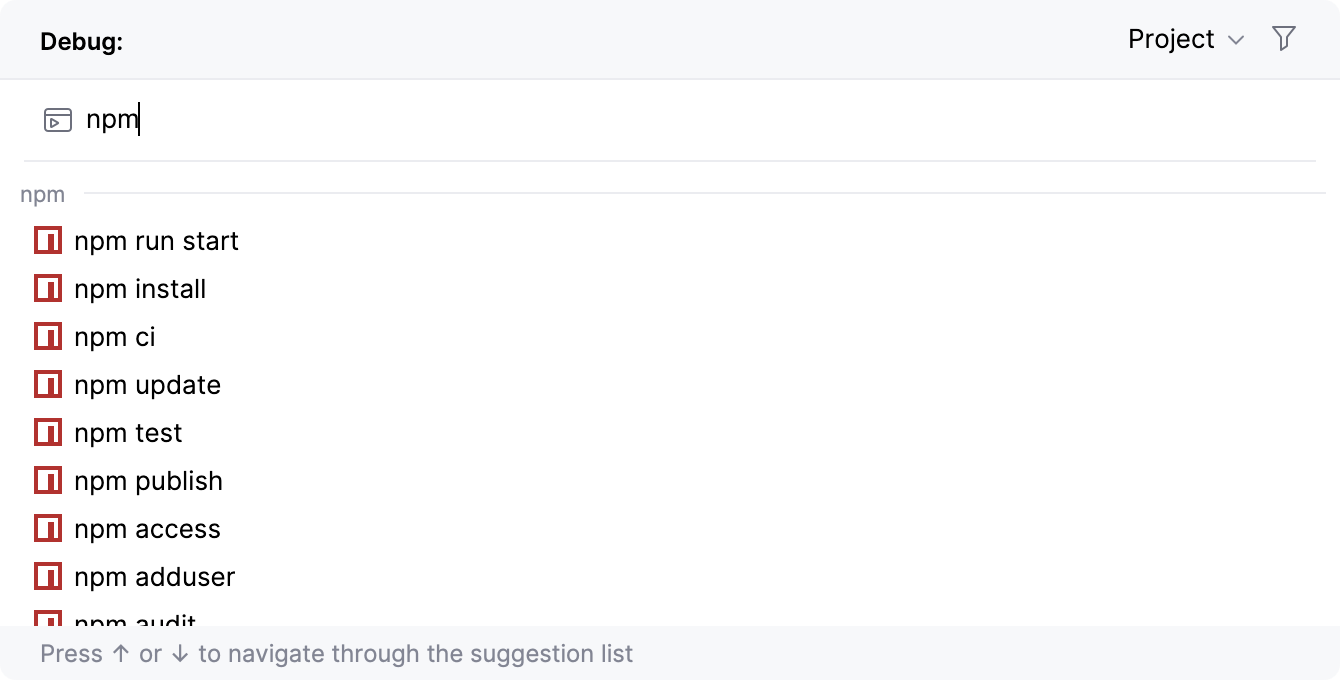This screenshot has width=1340, height=680.
Task: Click the npm icon beside "npm update"
Action: [47, 384]
